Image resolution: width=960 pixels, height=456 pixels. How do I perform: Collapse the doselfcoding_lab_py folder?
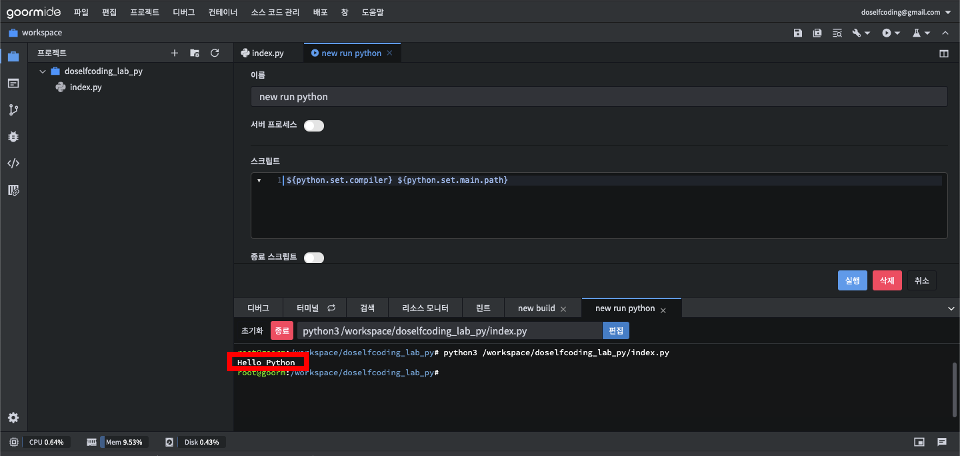(43, 71)
